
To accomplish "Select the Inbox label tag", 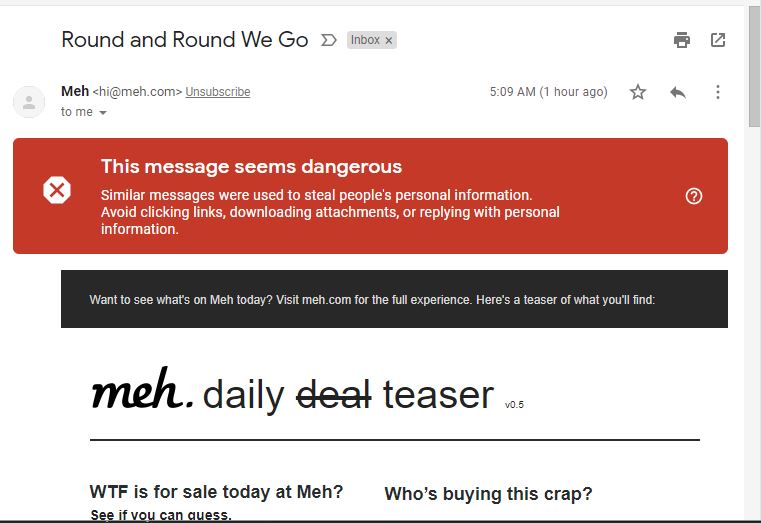I will [x=364, y=40].
